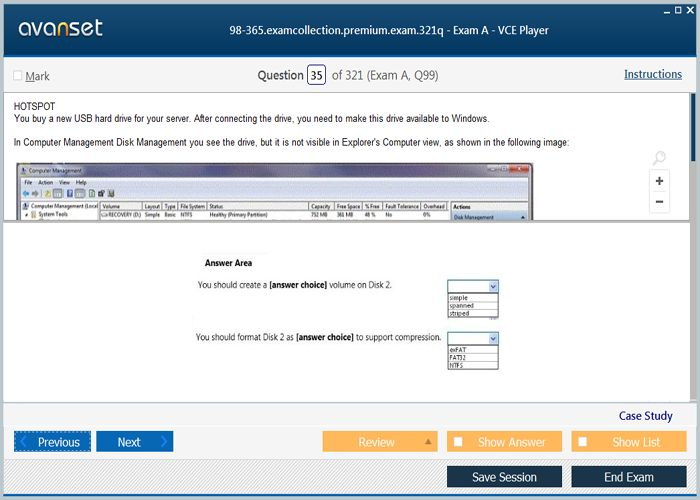The image size is (700, 500).
Task: Go to the Previous question
Action: pos(52,442)
